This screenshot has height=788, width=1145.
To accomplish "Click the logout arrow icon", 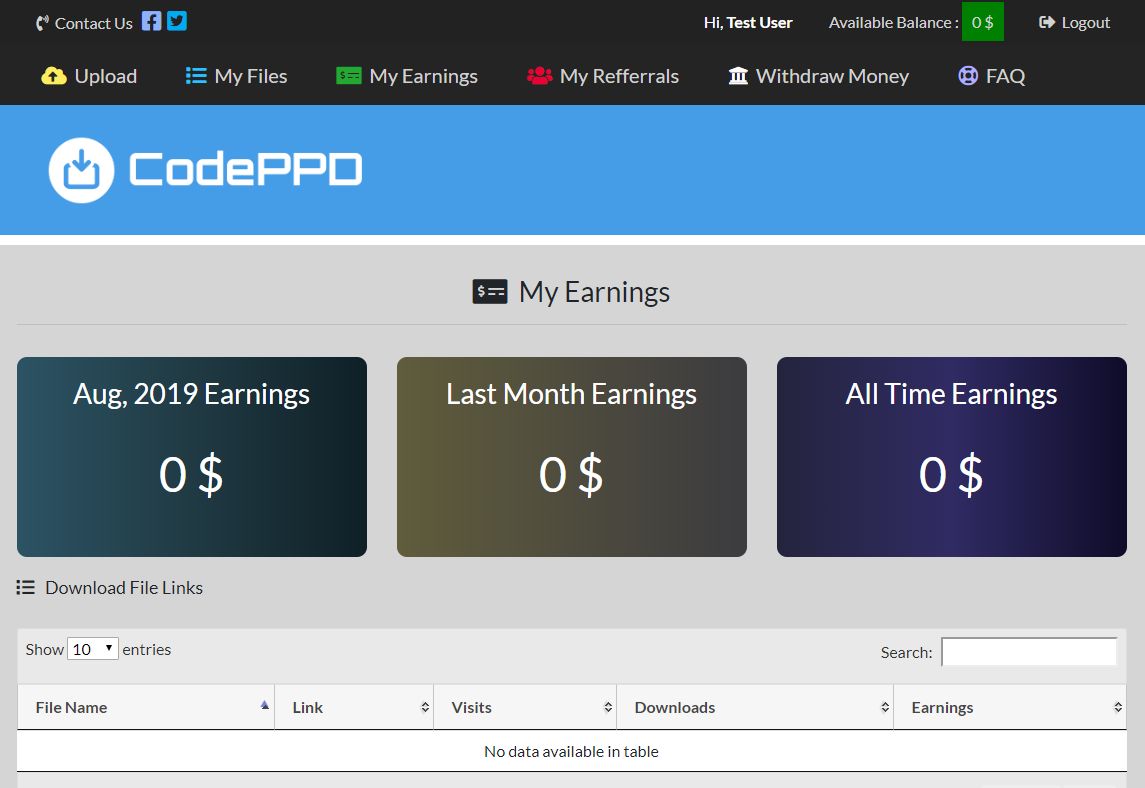I will pyautogui.click(x=1046, y=23).
